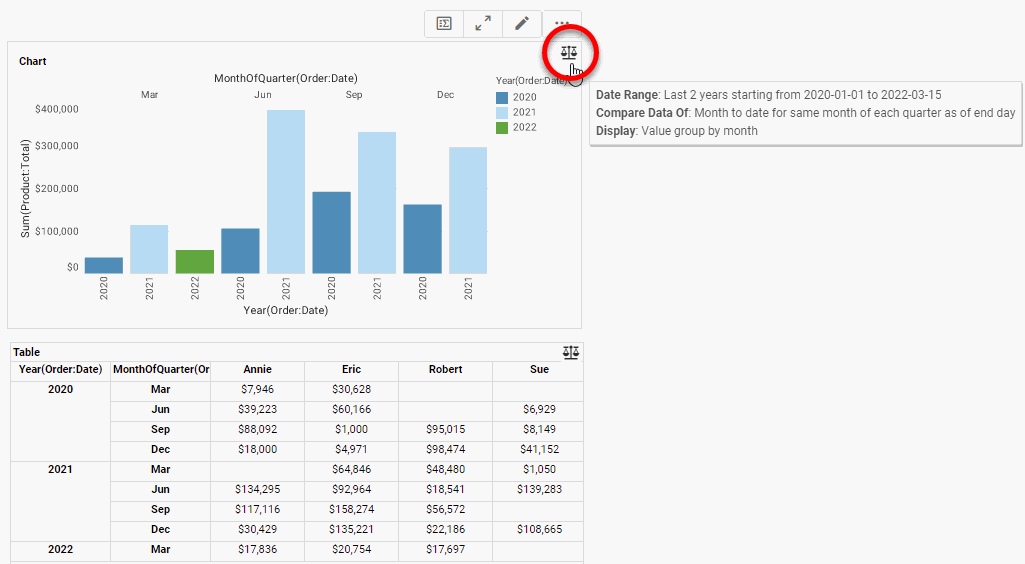Click the Sue column header

click(x=539, y=369)
